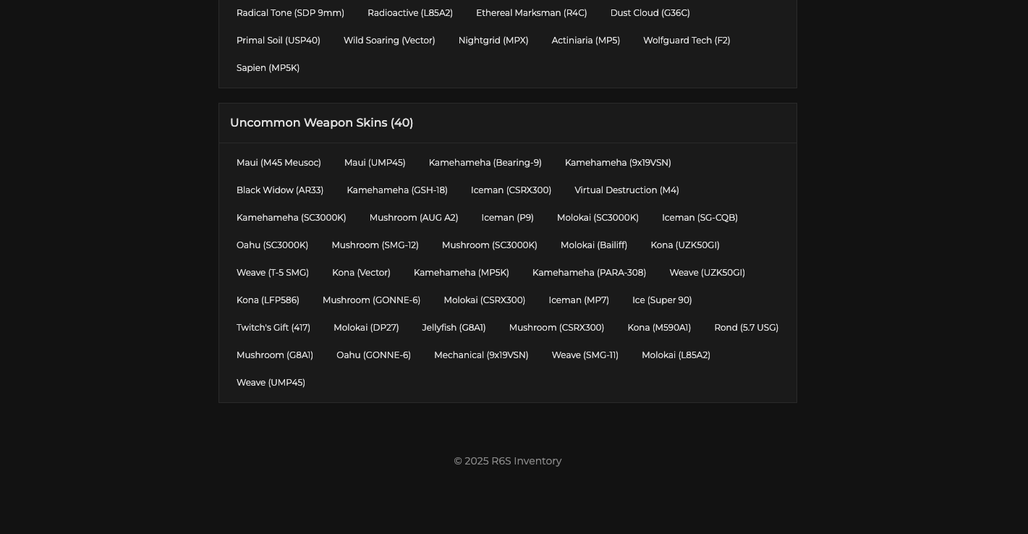The width and height of the screenshot is (1028, 534).
Task: Select Maui (M45 Meusoc) skin
Action: pyautogui.click(x=279, y=163)
